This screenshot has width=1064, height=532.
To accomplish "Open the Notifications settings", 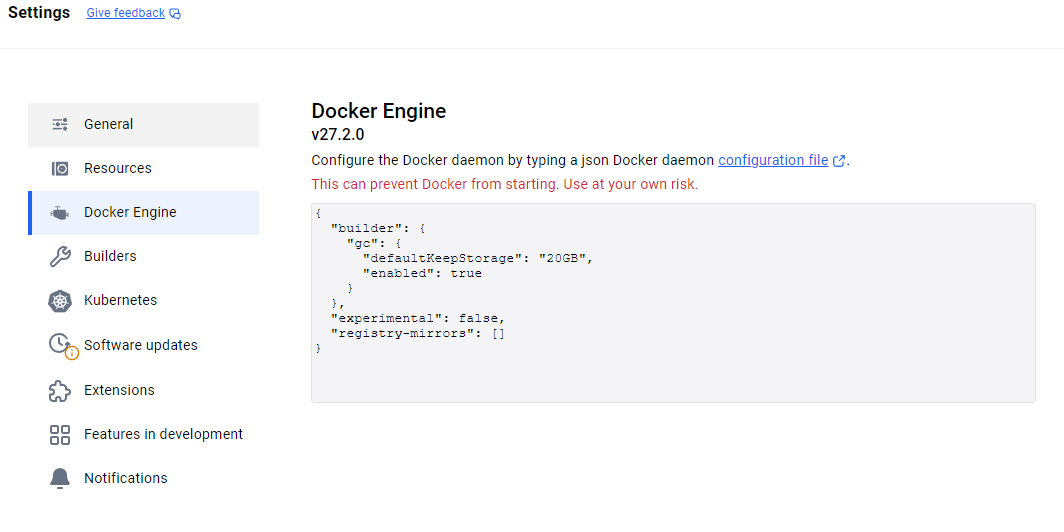I will [143, 478].
